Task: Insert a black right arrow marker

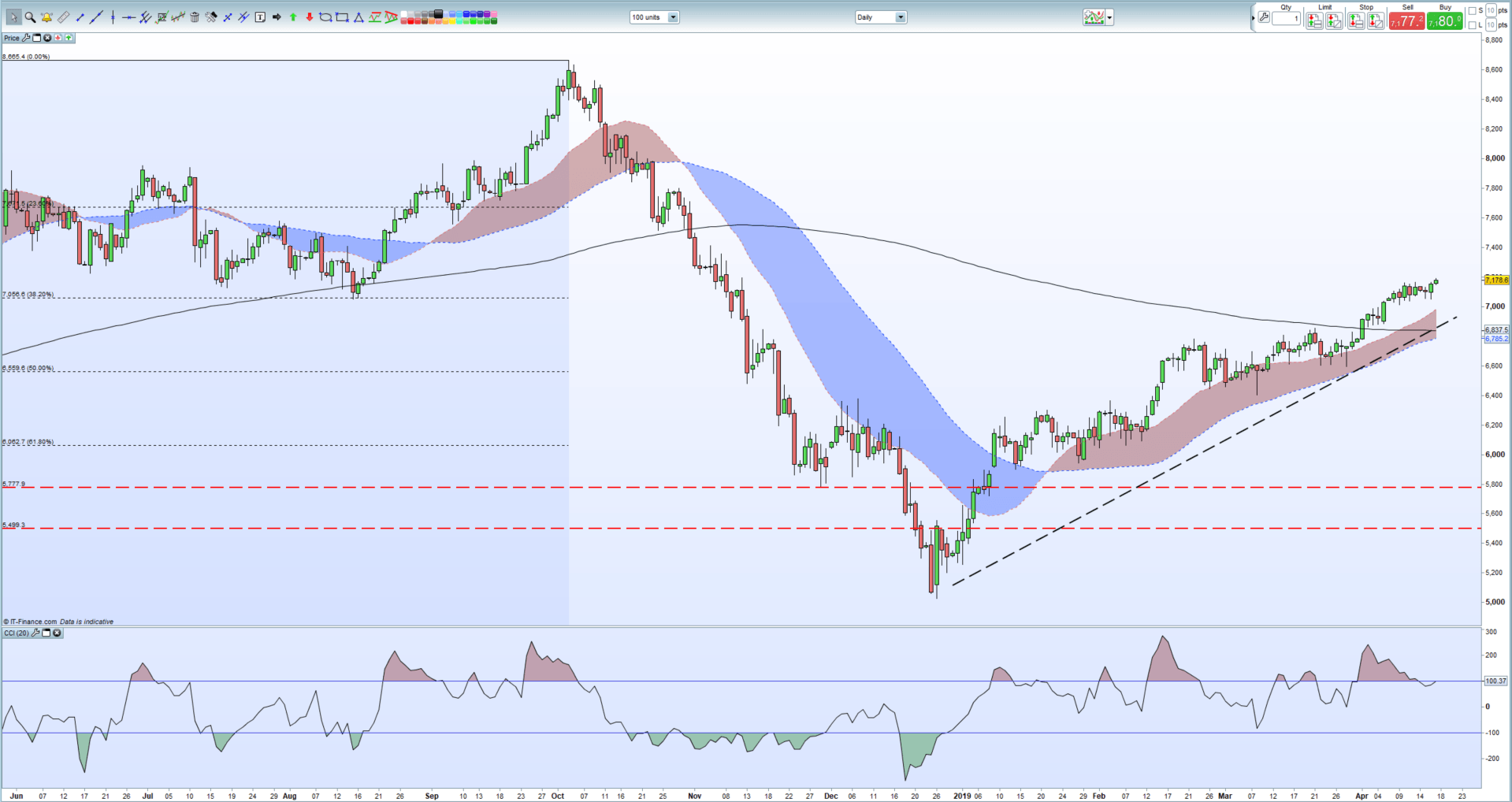Action: click(x=277, y=17)
